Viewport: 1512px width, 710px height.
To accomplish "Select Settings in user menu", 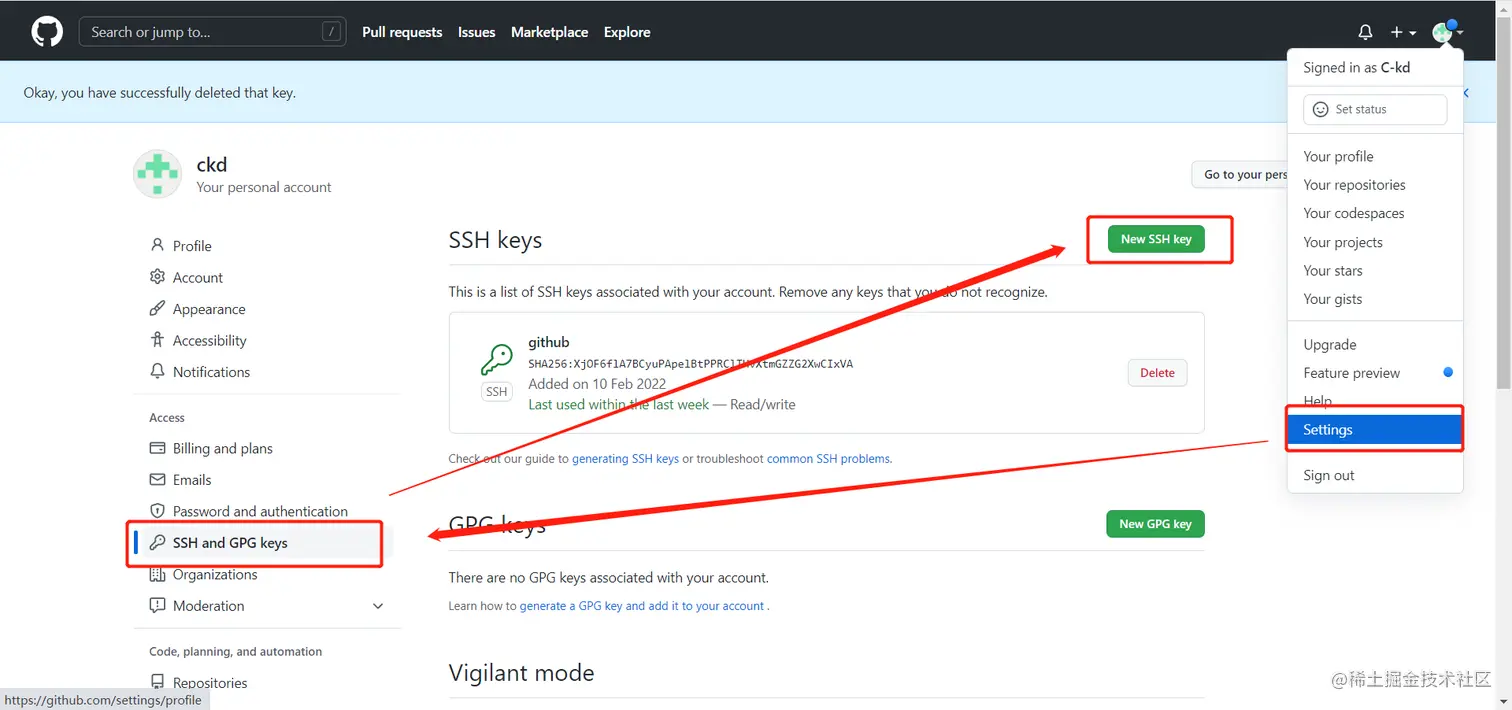I will 1375,430.
